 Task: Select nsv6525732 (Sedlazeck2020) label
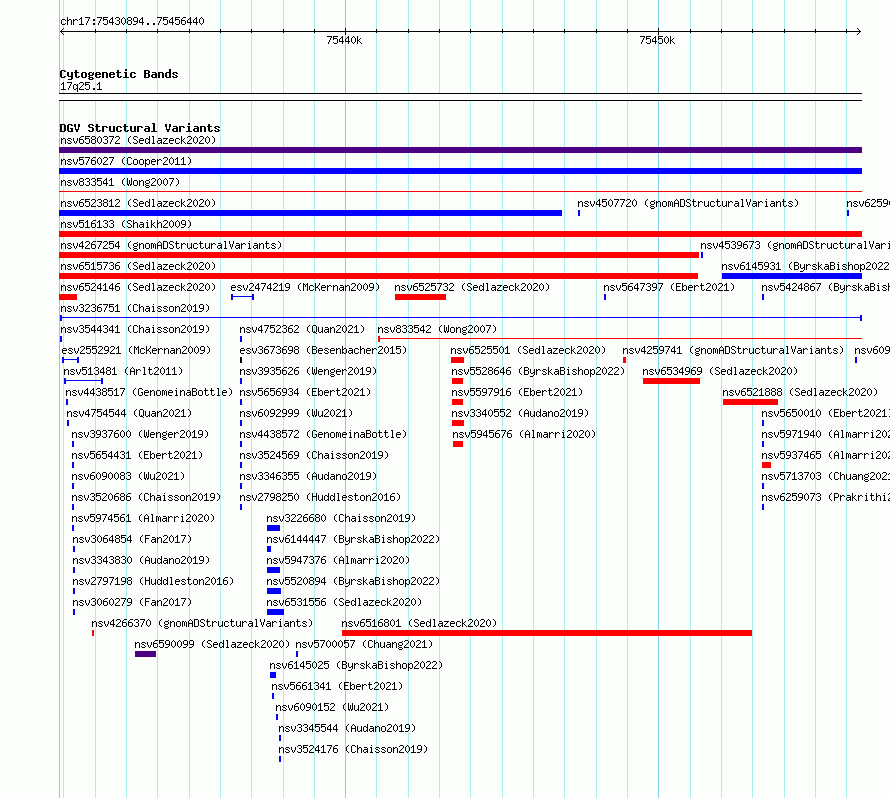point(472,287)
